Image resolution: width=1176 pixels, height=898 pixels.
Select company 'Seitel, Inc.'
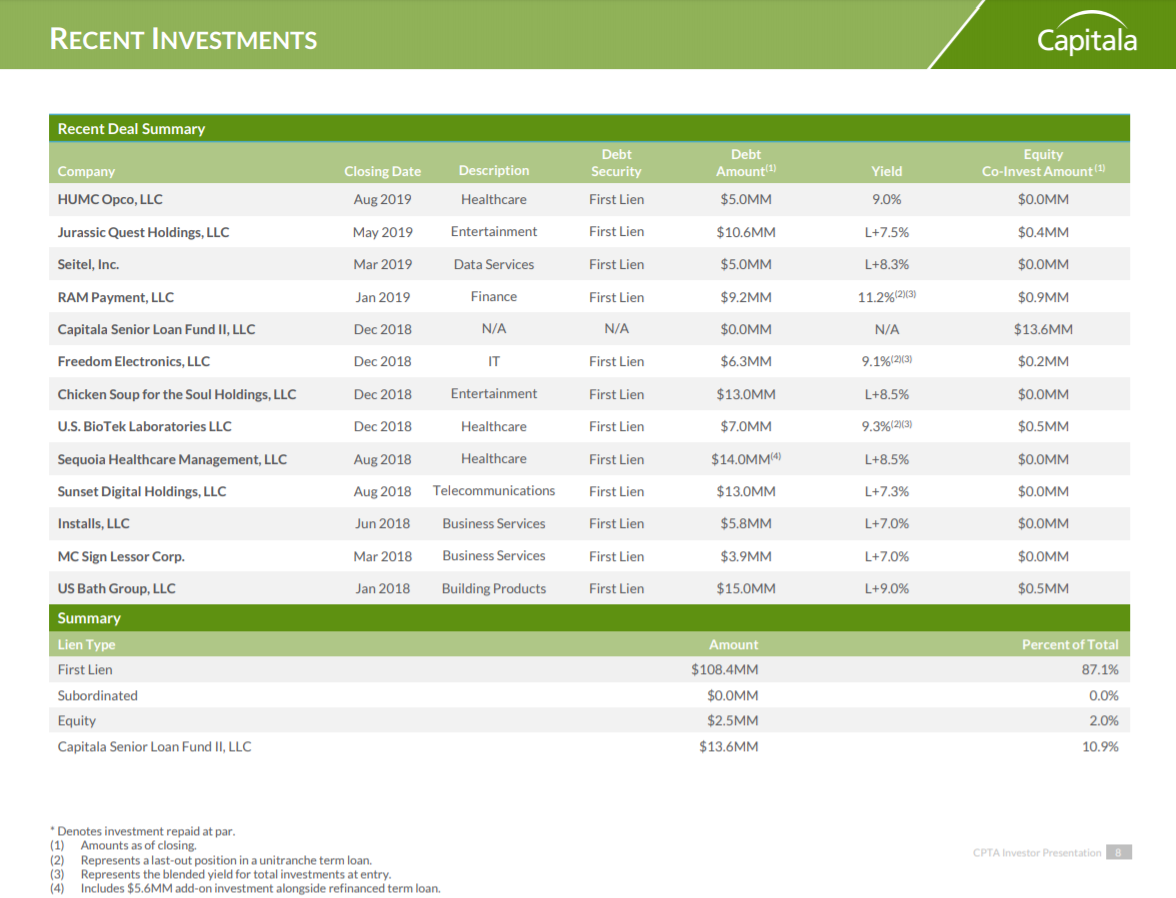tap(88, 265)
